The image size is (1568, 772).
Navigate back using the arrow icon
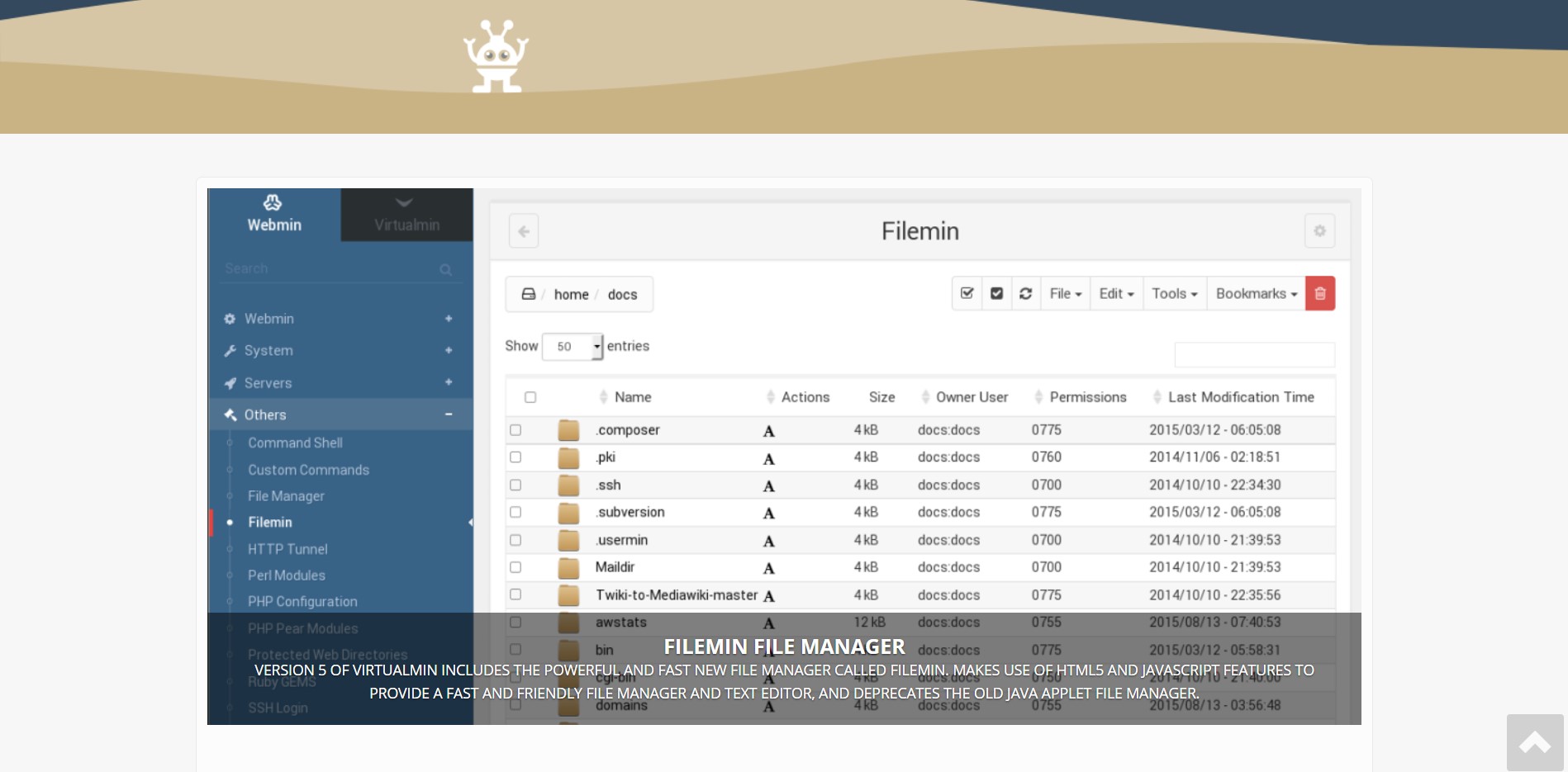click(x=523, y=231)
